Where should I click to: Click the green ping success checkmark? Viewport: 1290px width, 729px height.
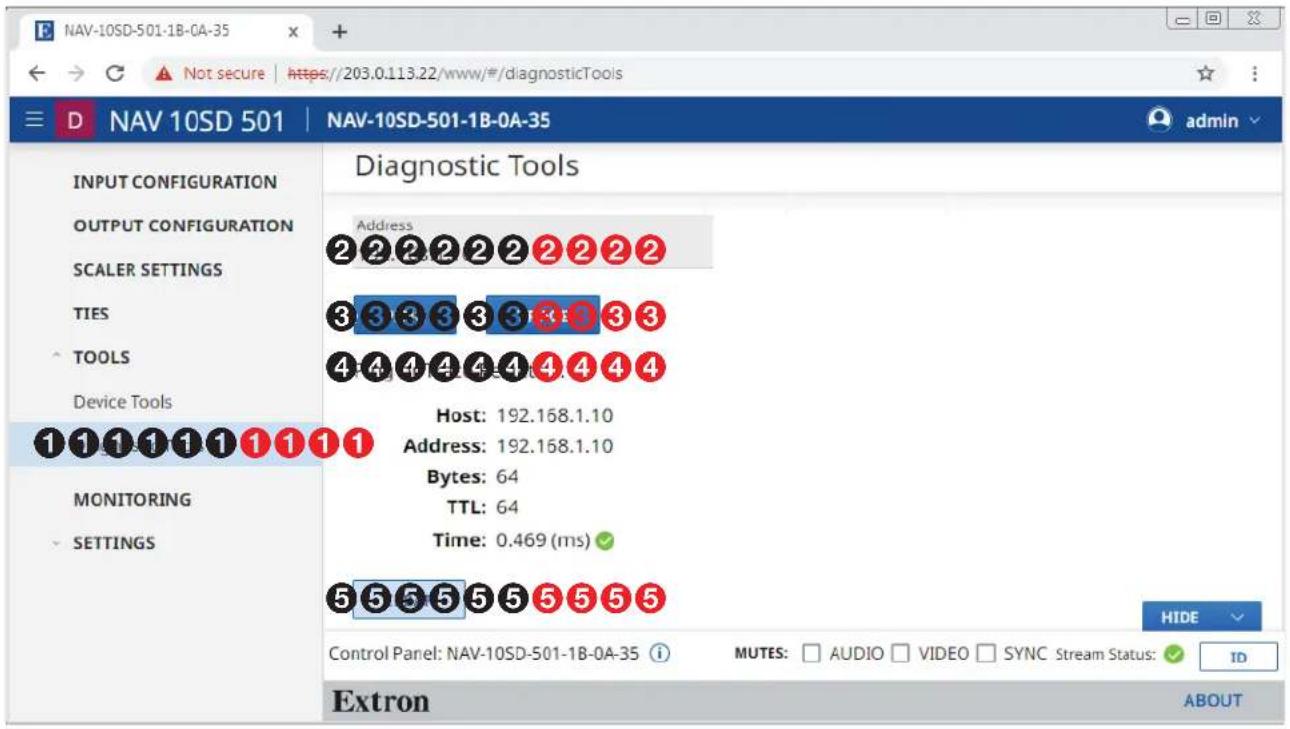coord(604,541)
